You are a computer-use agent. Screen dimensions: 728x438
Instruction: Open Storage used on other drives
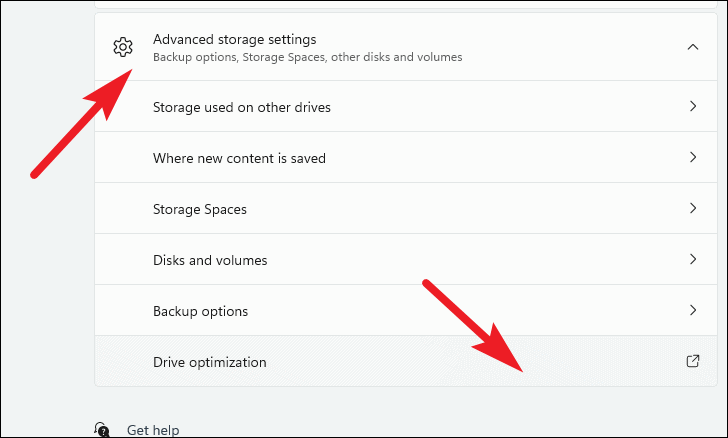406,106
